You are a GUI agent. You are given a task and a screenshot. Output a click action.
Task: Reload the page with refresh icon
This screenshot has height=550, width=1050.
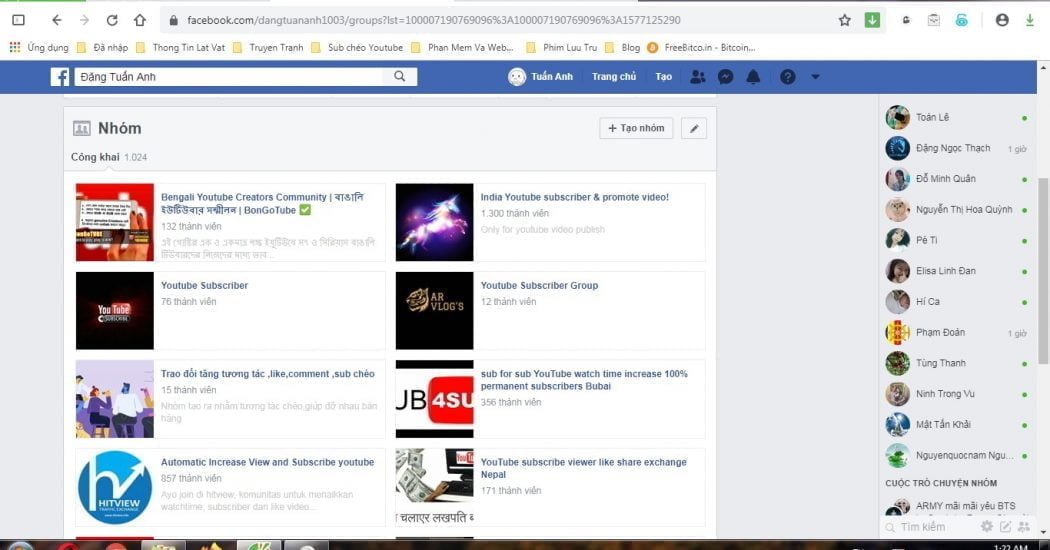[112, 20]
